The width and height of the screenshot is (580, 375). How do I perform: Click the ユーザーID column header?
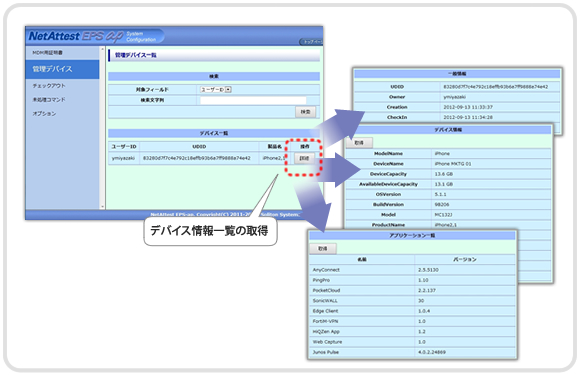tap(124, 146)
